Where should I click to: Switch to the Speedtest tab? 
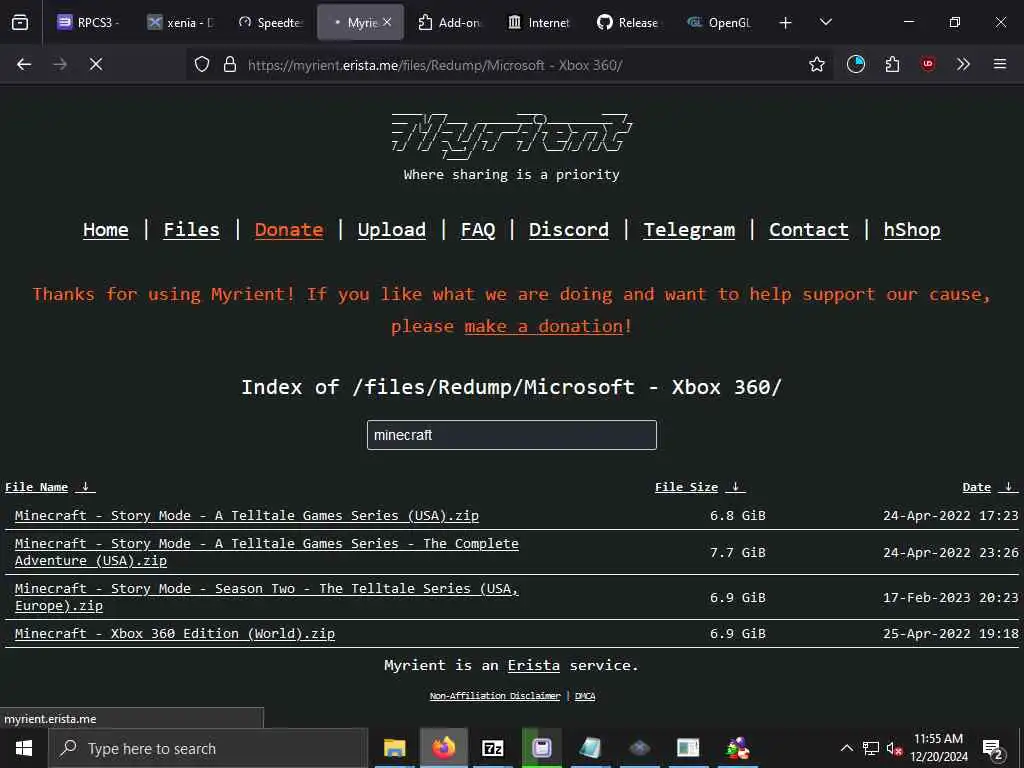click(272, 22)
